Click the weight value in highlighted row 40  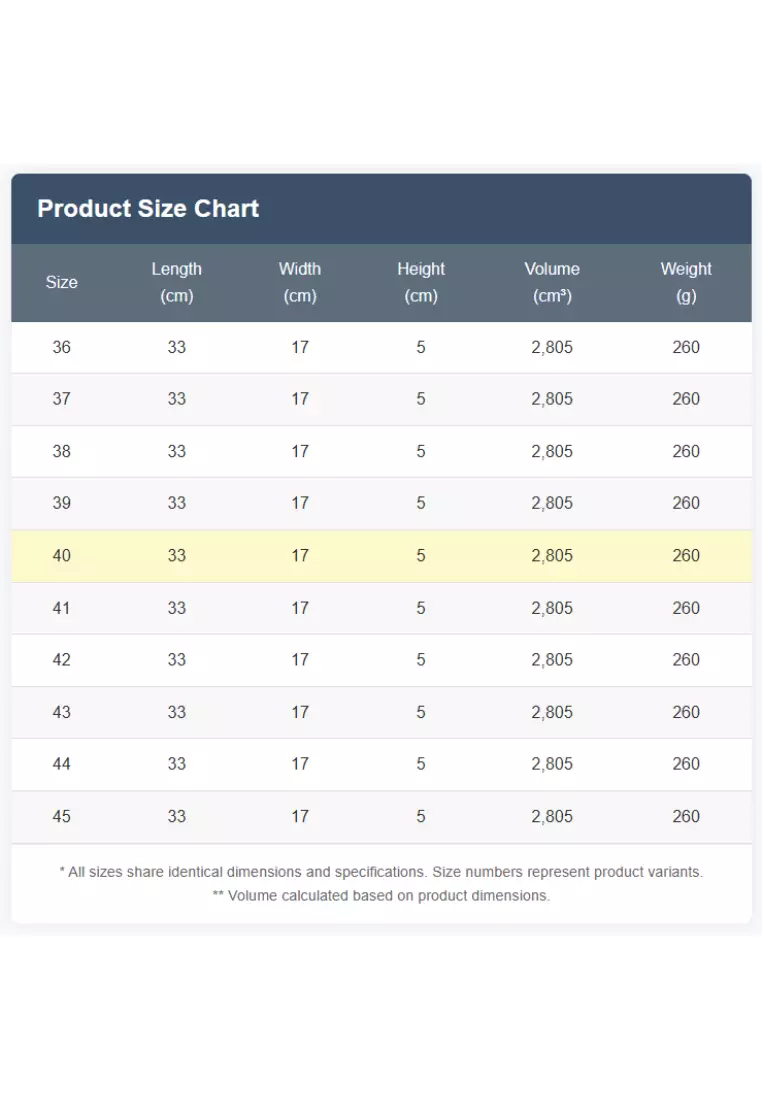point(686,555)
